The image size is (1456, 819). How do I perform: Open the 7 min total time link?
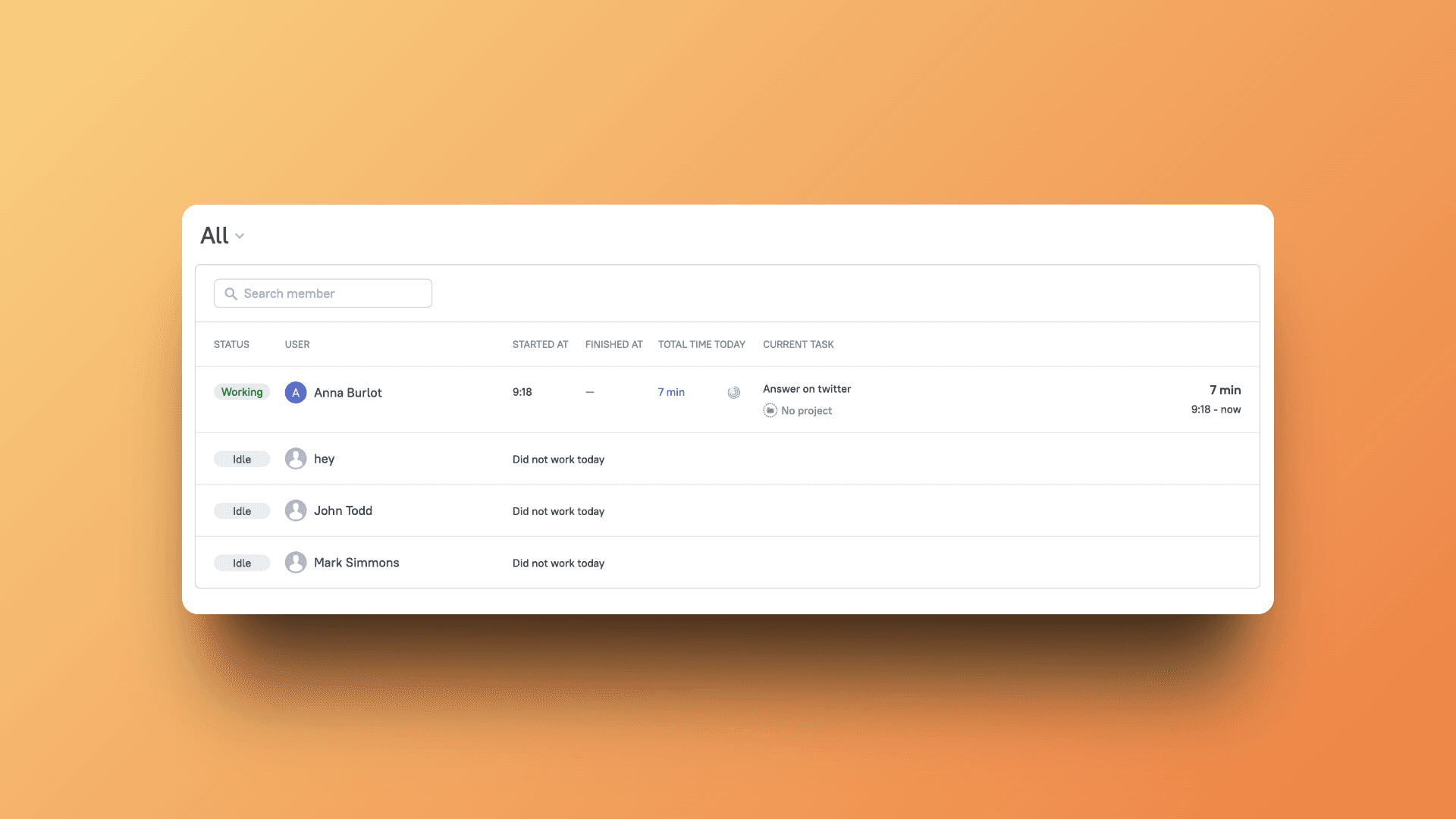coord(671,392)
